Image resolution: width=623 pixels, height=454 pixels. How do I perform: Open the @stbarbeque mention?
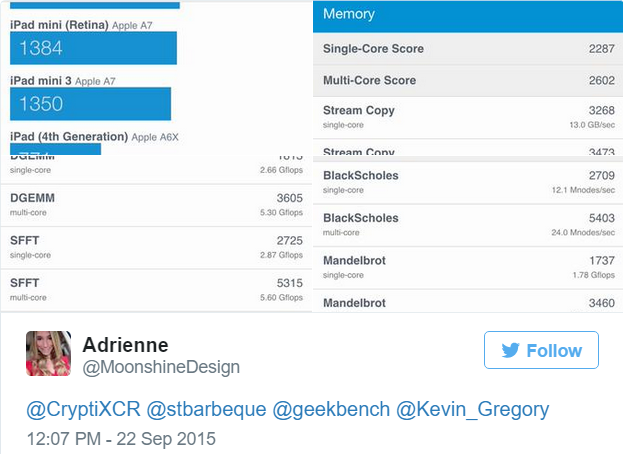point(205,410)
